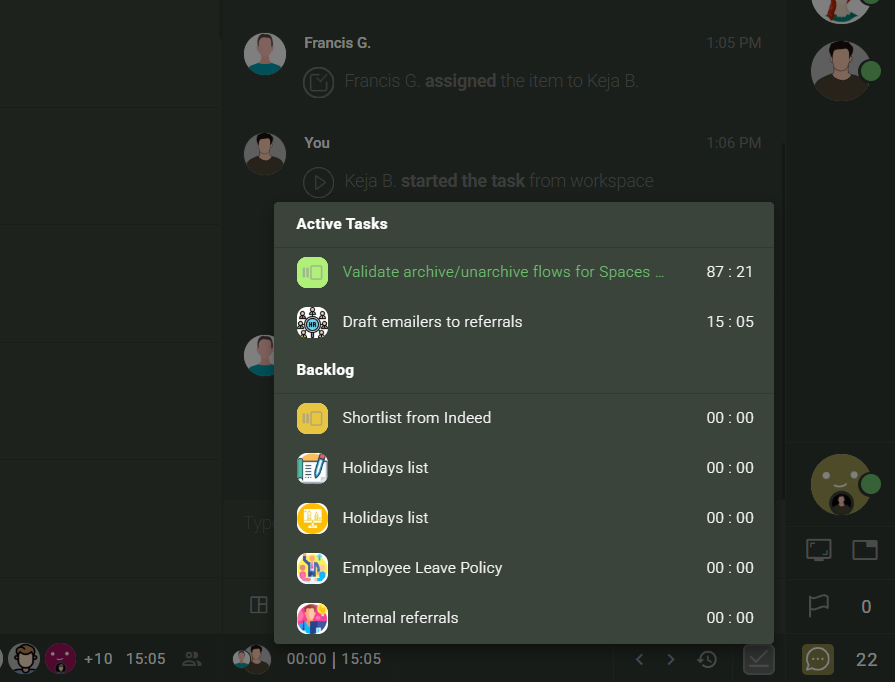Click the Employee Leave Policy backlog item
The height and width of the screenshot is (682, 895).
[x=422, y=568]
